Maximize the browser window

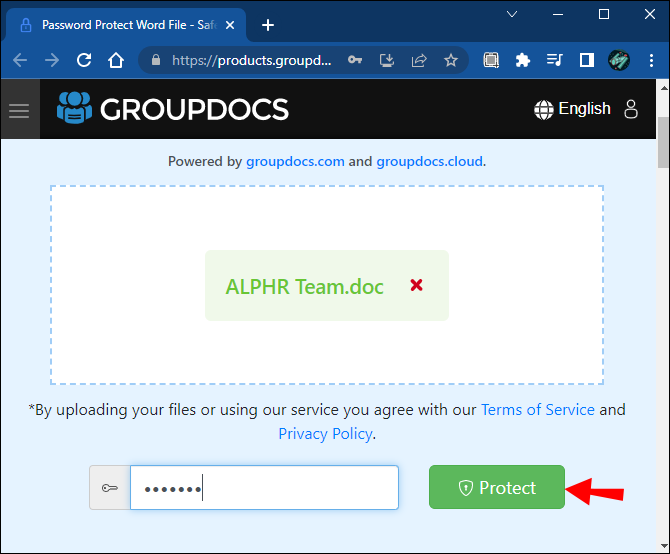604,14
